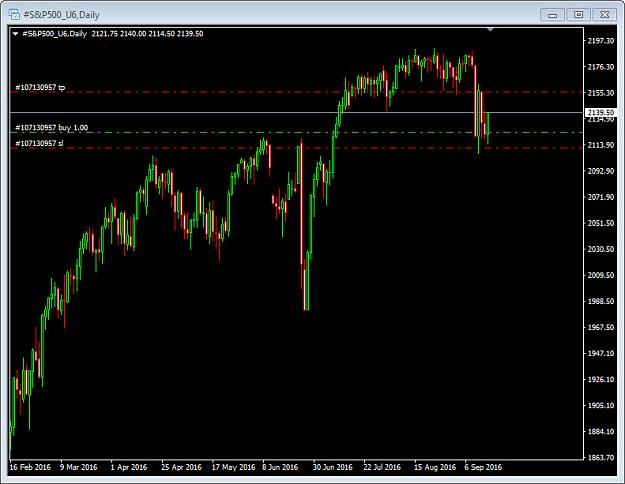
Task: Click the 16 Feb 2016 date label
Action: 30,467
